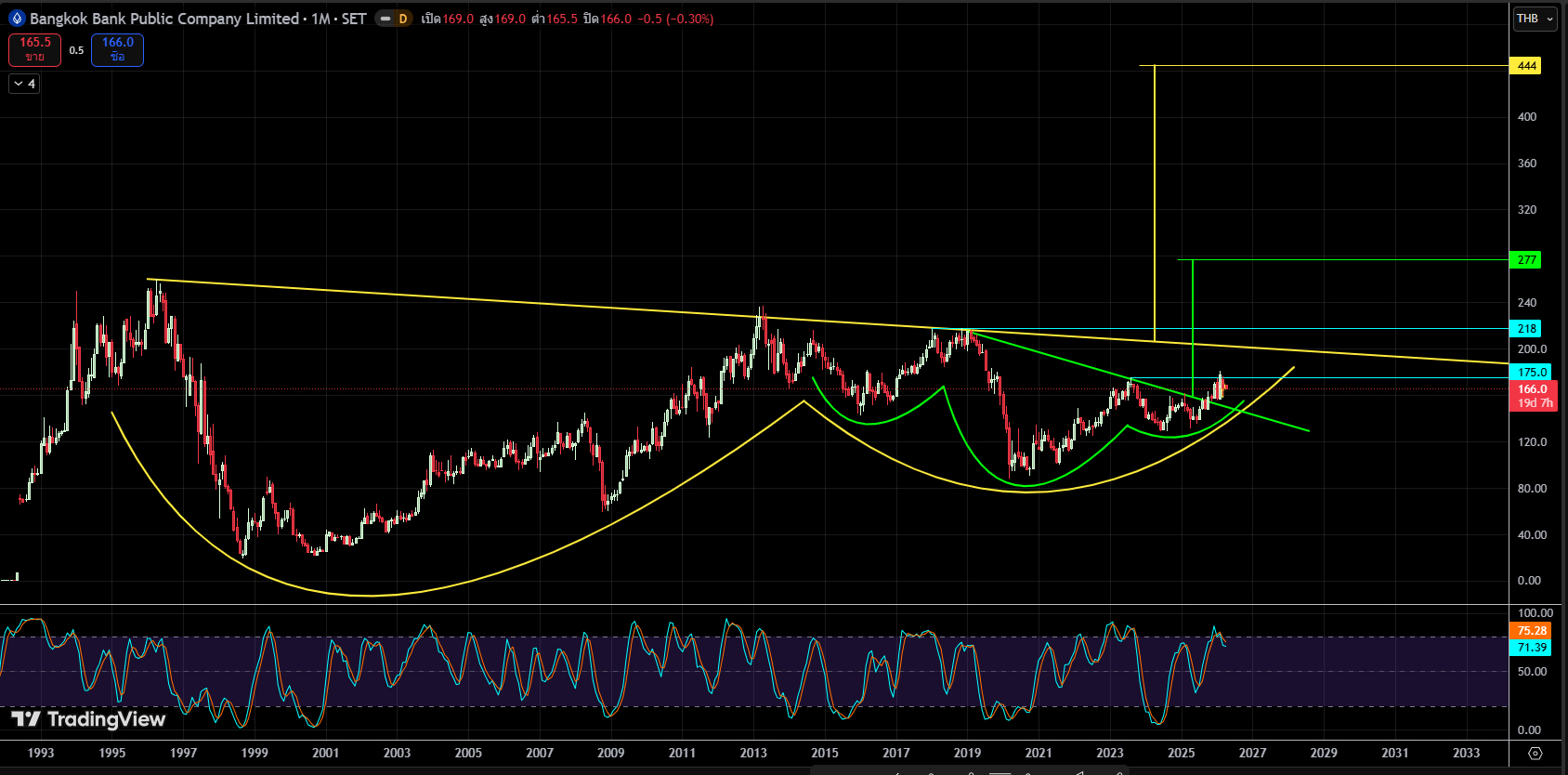The width and height of the screenshot is (1568, 775).
Task: Click the low price value 165.5 (ต่ำ)
Action: click(x=561, y=19)
